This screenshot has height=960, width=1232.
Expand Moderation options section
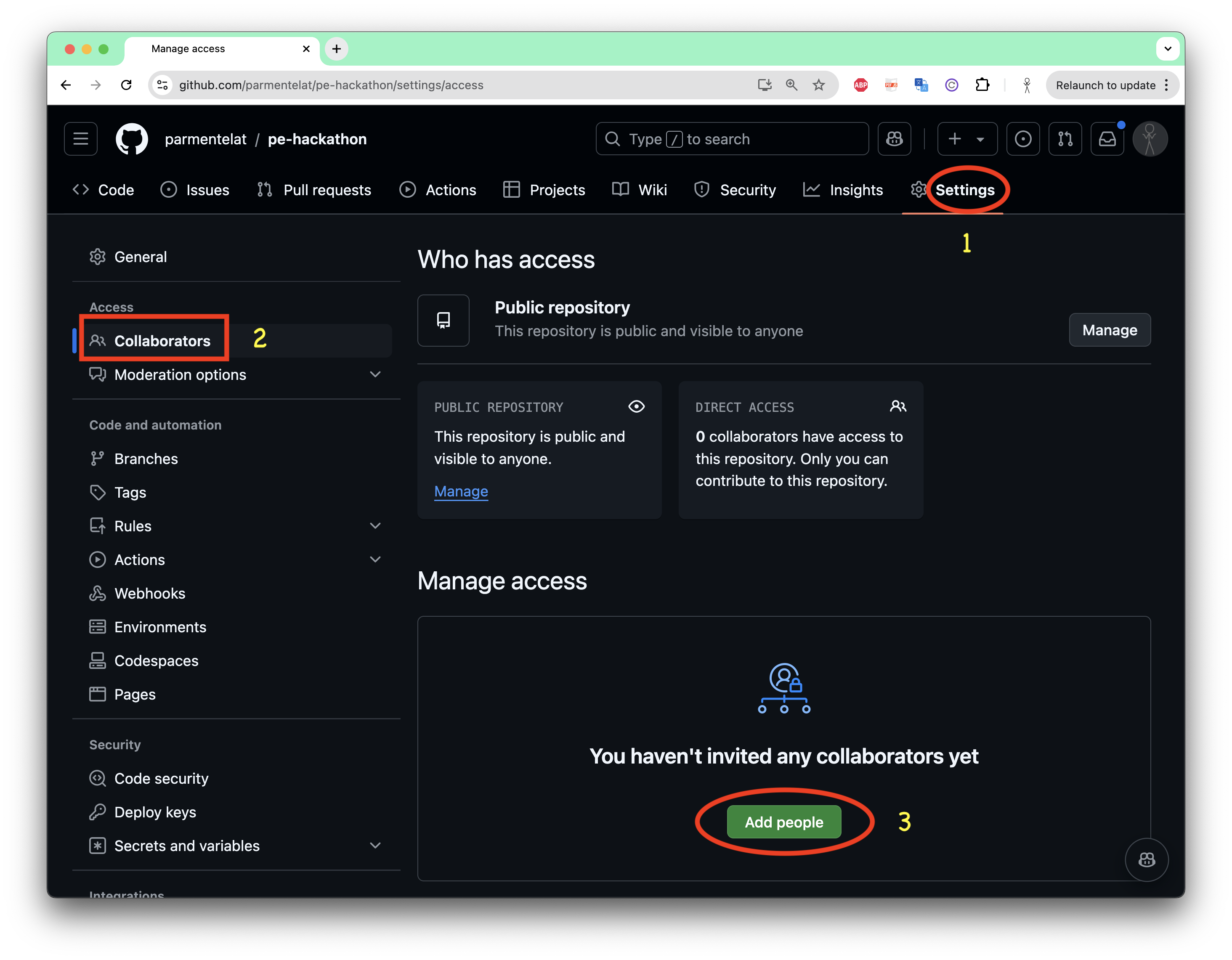375,374
